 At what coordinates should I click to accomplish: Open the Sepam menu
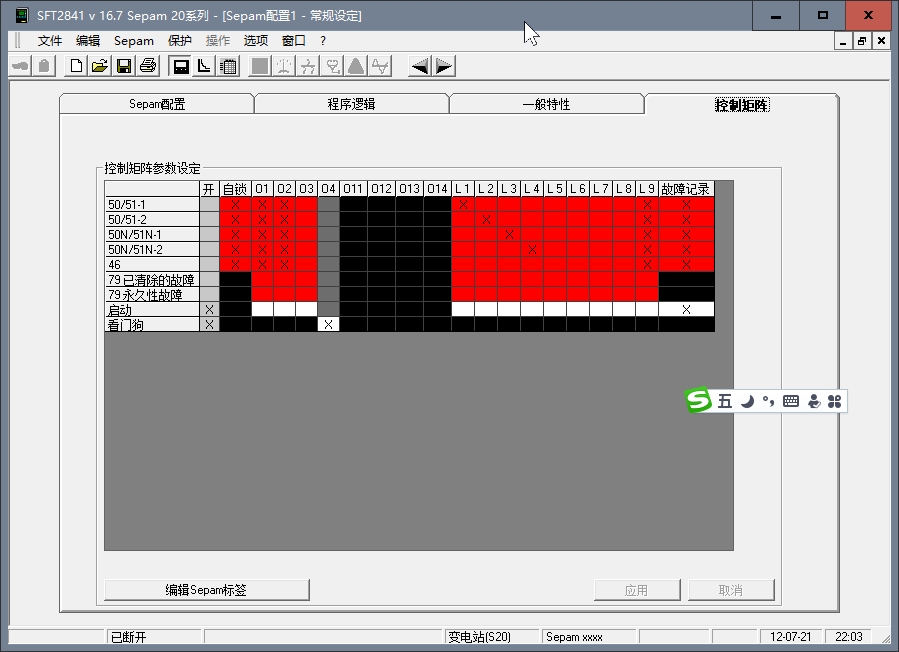(x=134, y=41)
